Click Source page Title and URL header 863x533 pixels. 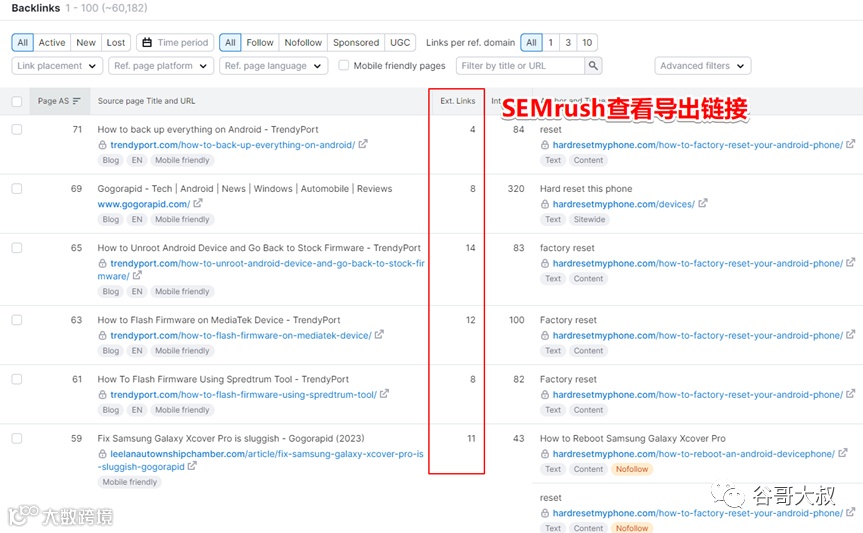146,101
